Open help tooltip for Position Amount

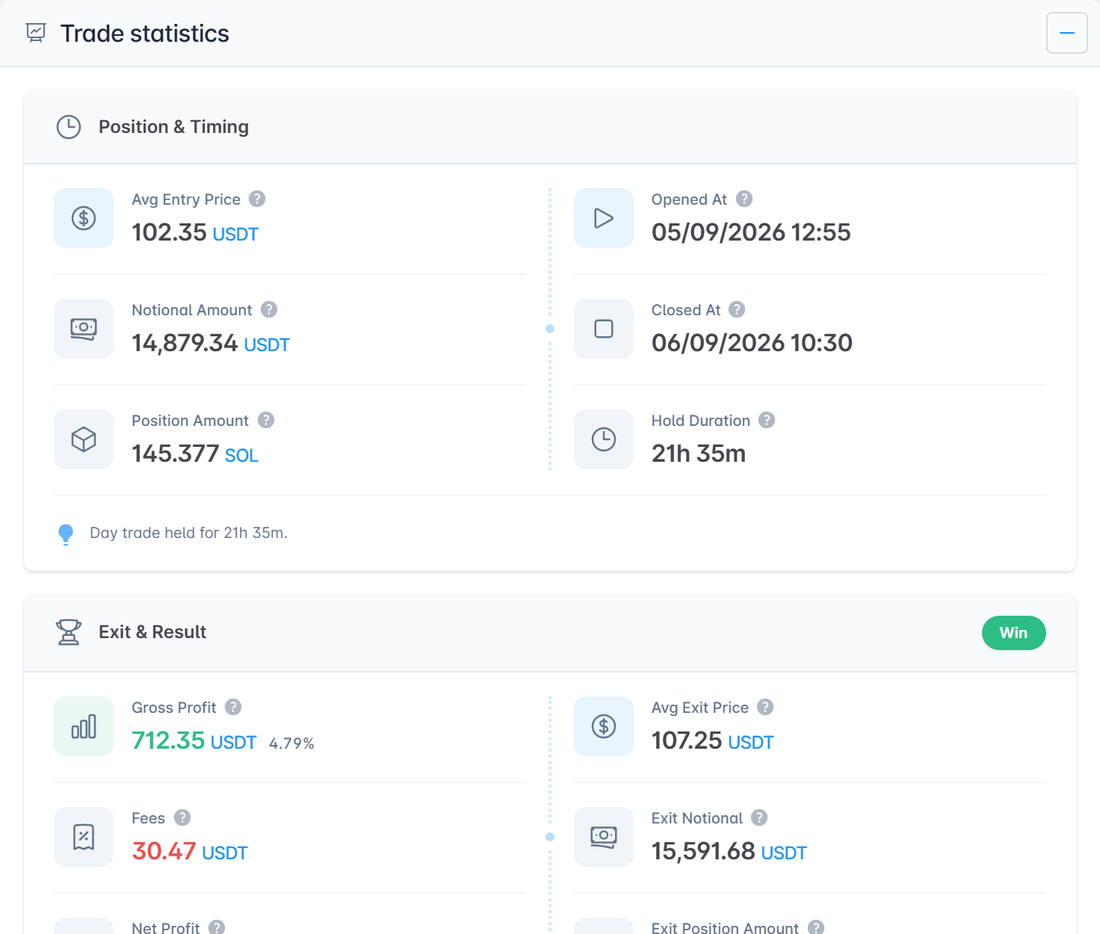tap(266, 420)
